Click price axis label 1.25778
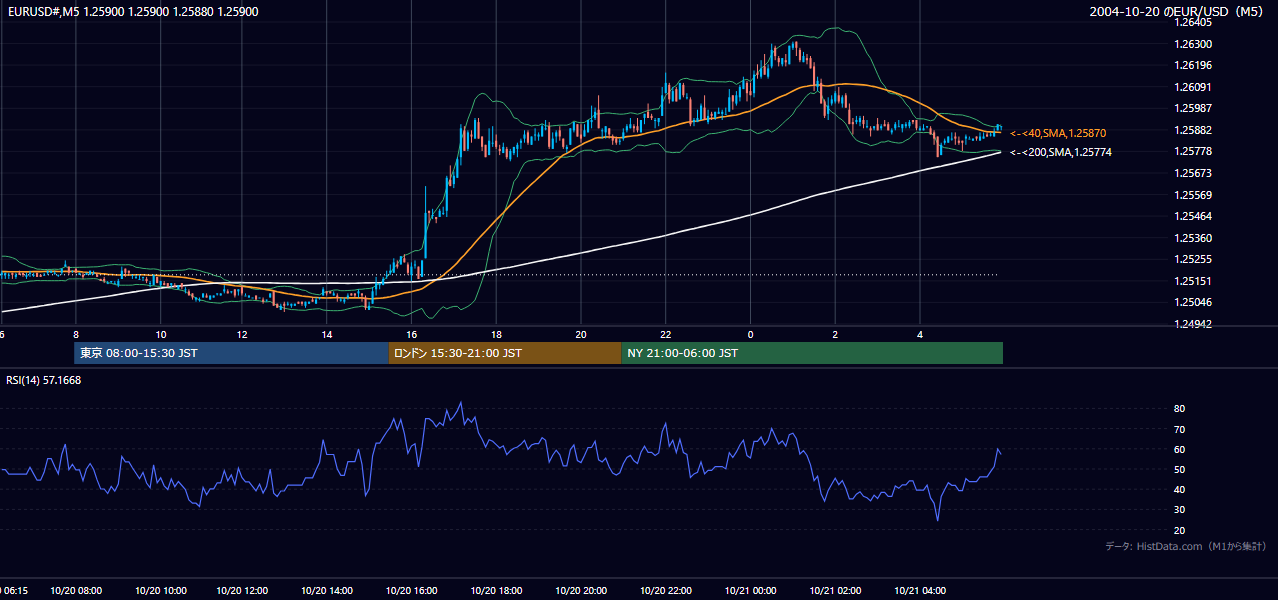Viewport: 1278px width, 600px height. click(1193, 151)
